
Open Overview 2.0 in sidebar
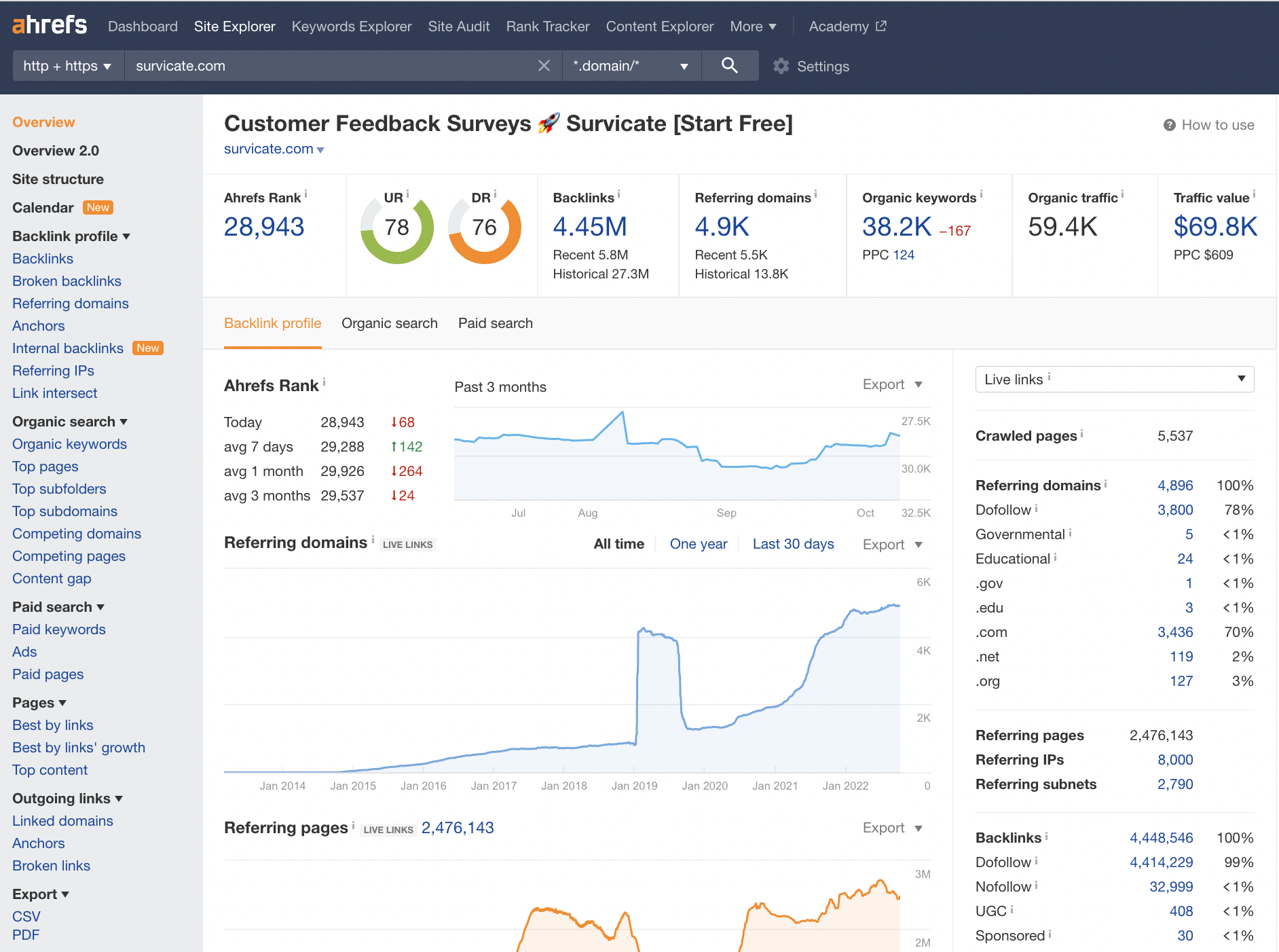point(56,151)
